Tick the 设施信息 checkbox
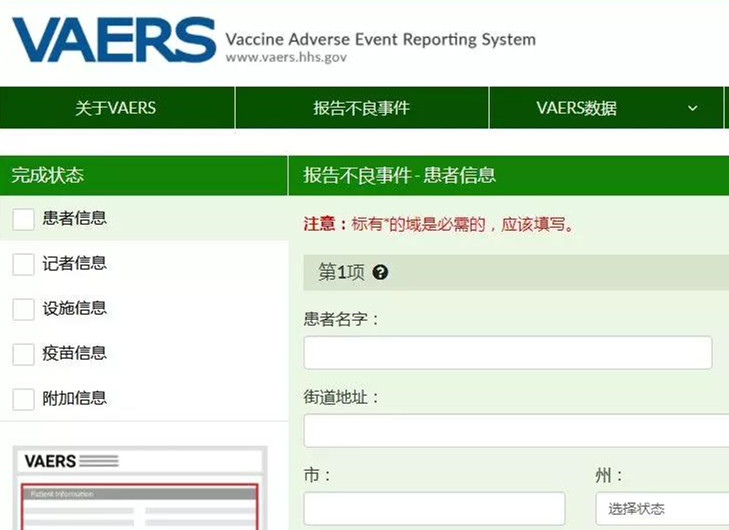 click(23, 309)
